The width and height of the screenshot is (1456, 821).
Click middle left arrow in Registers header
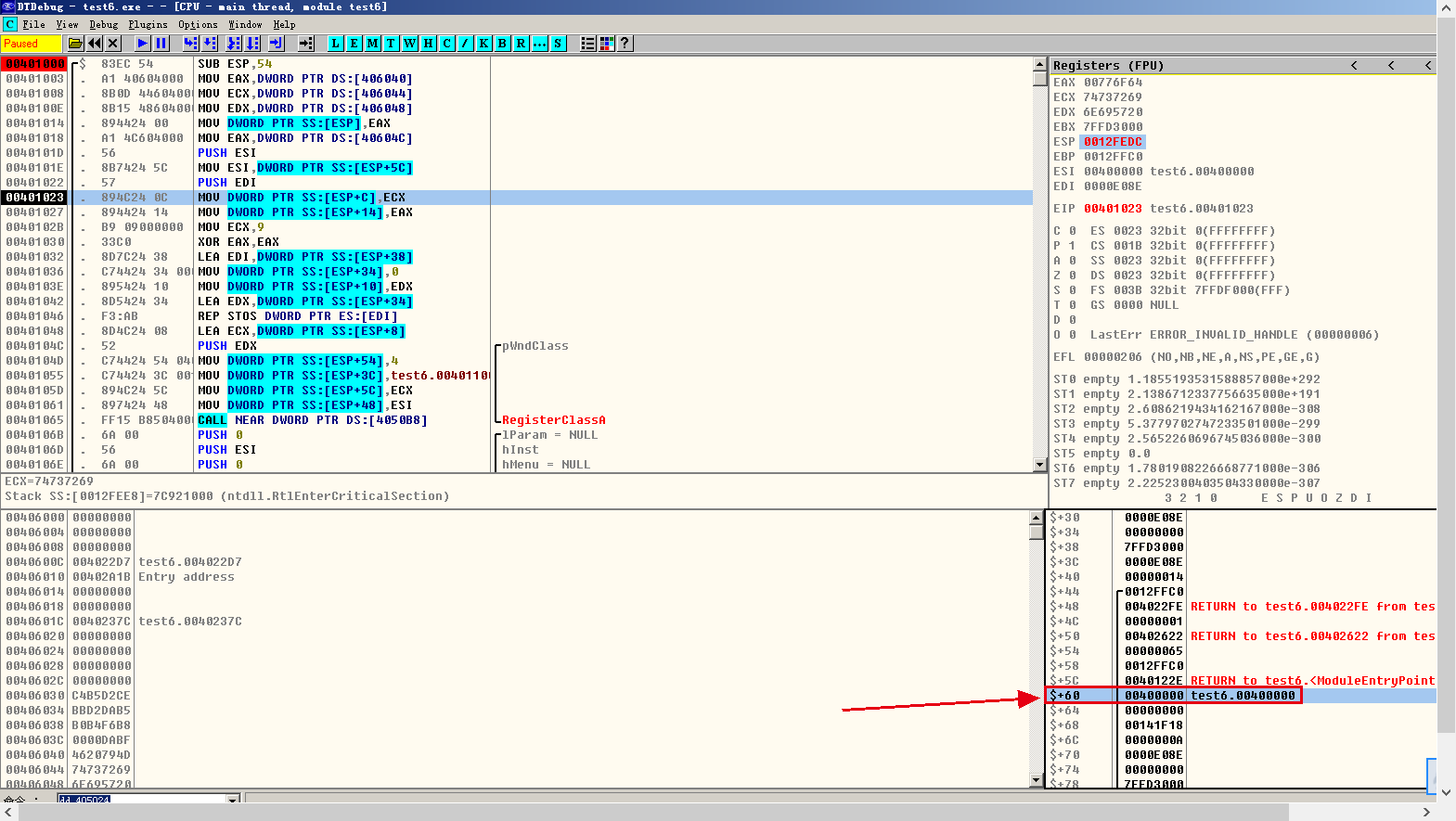coord(1391,65)
